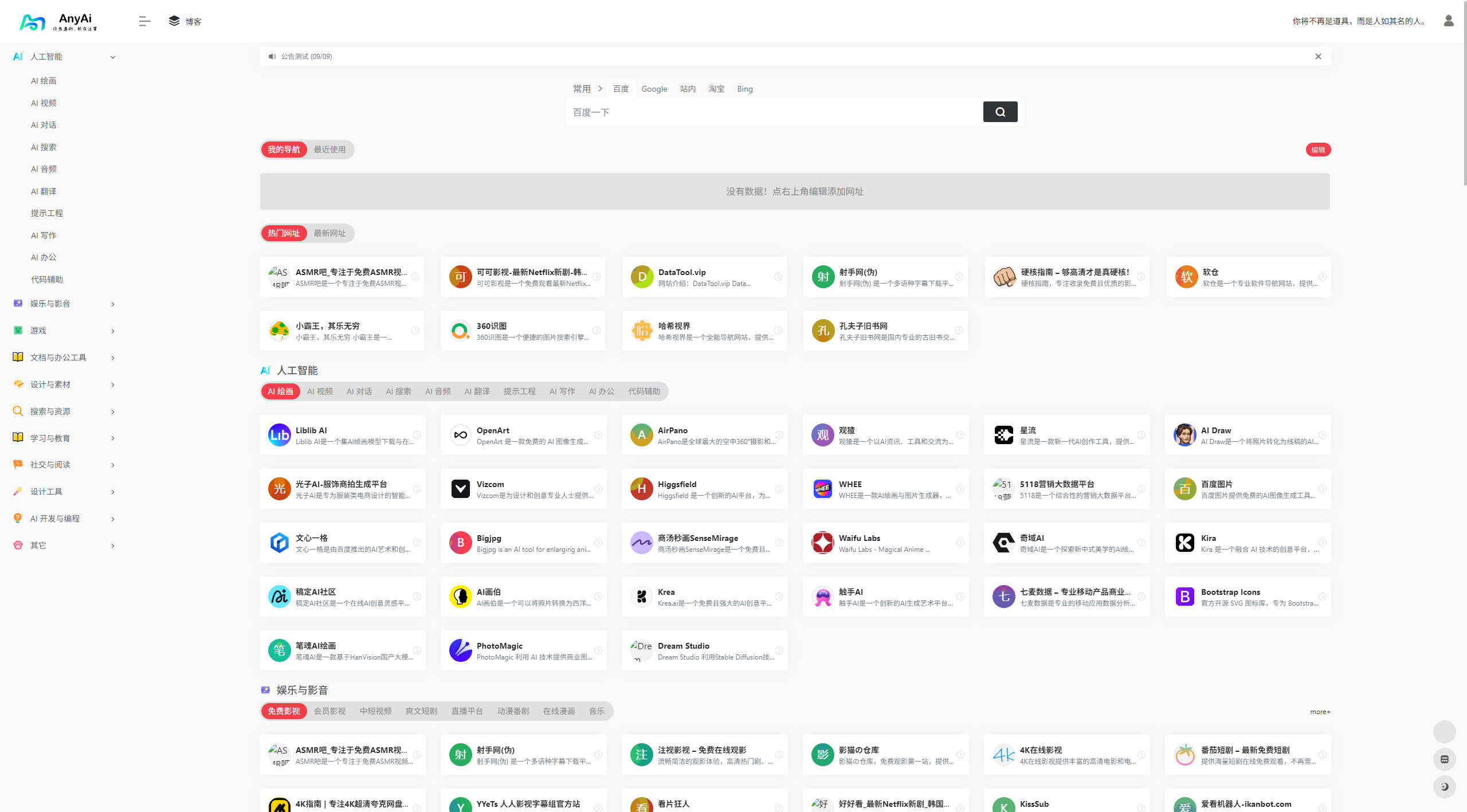Switch to 最新网址 toggle
1467x812 pixels.
(330, 233)
